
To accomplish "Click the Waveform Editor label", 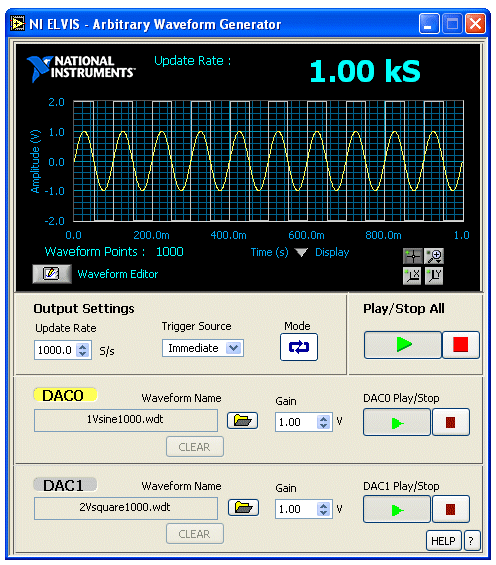I will pyautogui.click(x=118, y=274).
